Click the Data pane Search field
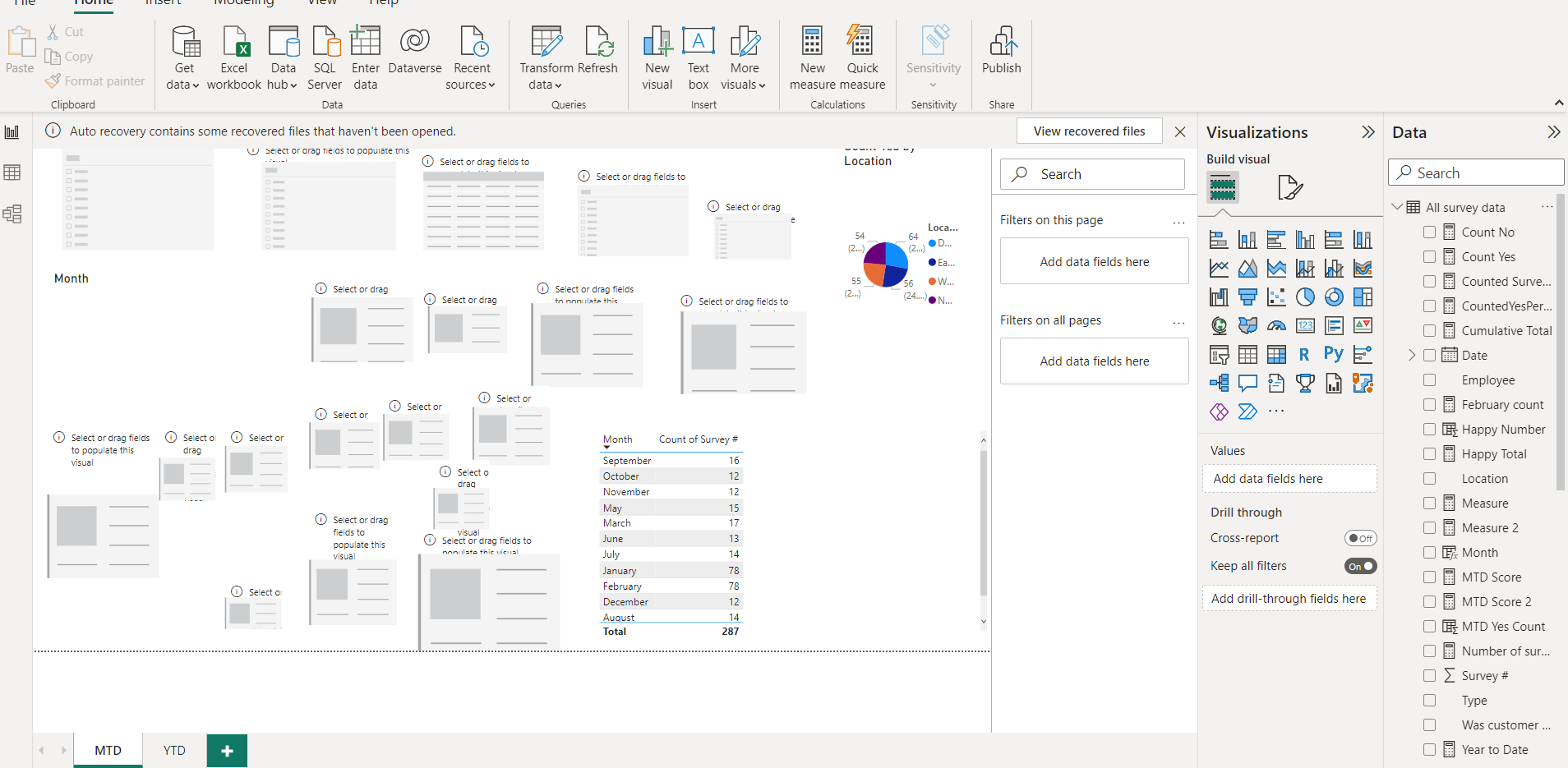The height and width of the screenshot is (768, 1568). pos(1476,172)
